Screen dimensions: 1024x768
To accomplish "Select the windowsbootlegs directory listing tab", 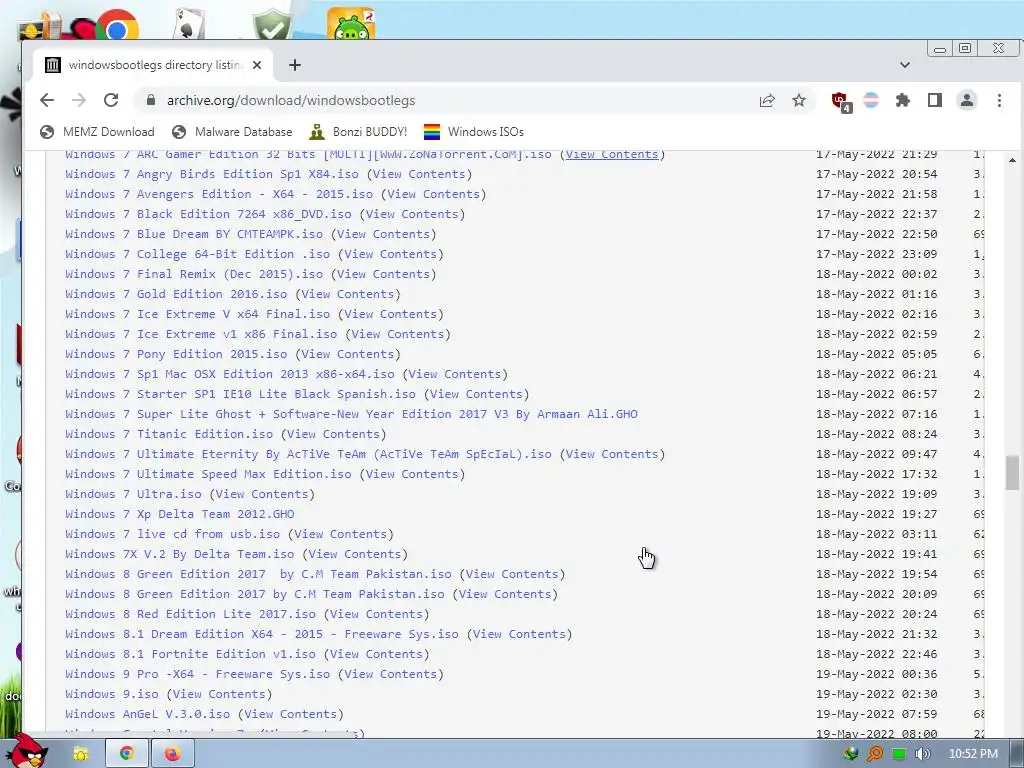I will (x=153, y=65).
